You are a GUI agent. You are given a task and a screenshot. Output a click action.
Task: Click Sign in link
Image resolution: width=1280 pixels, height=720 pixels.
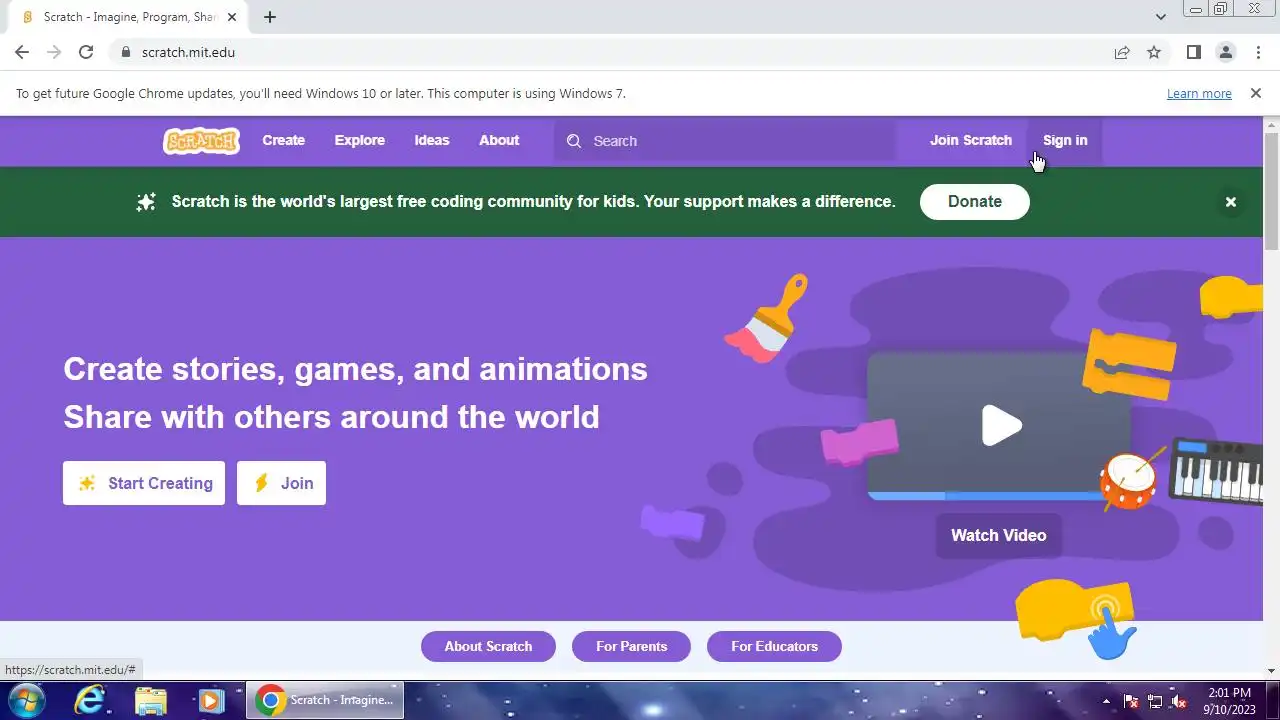(1065, 141)
